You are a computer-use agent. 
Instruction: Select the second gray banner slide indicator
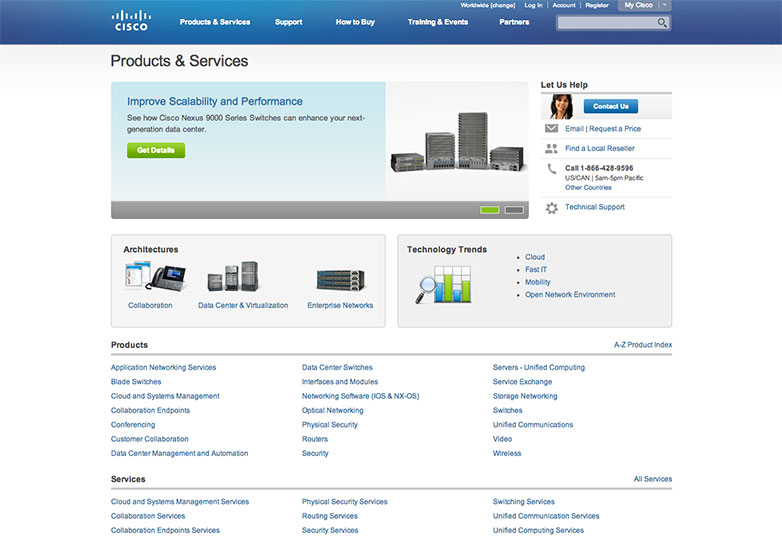point(514,210)
